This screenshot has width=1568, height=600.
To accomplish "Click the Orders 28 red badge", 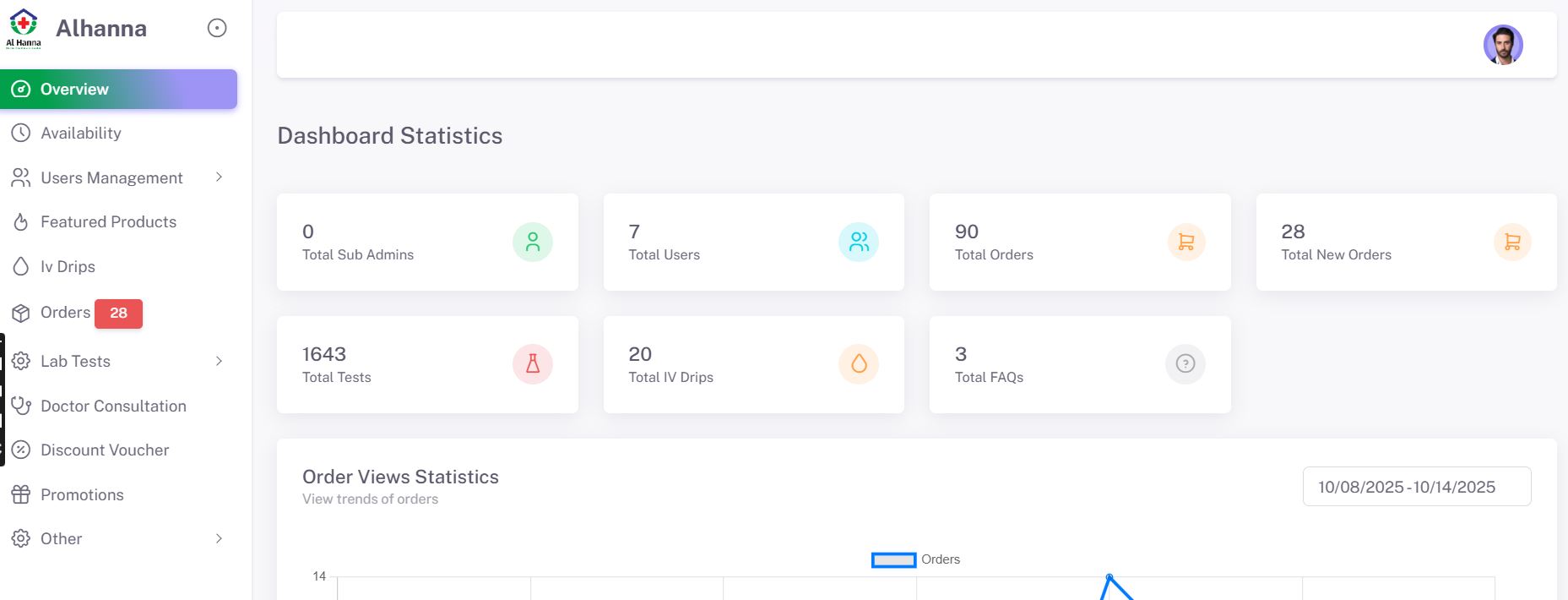I will 118,314.
